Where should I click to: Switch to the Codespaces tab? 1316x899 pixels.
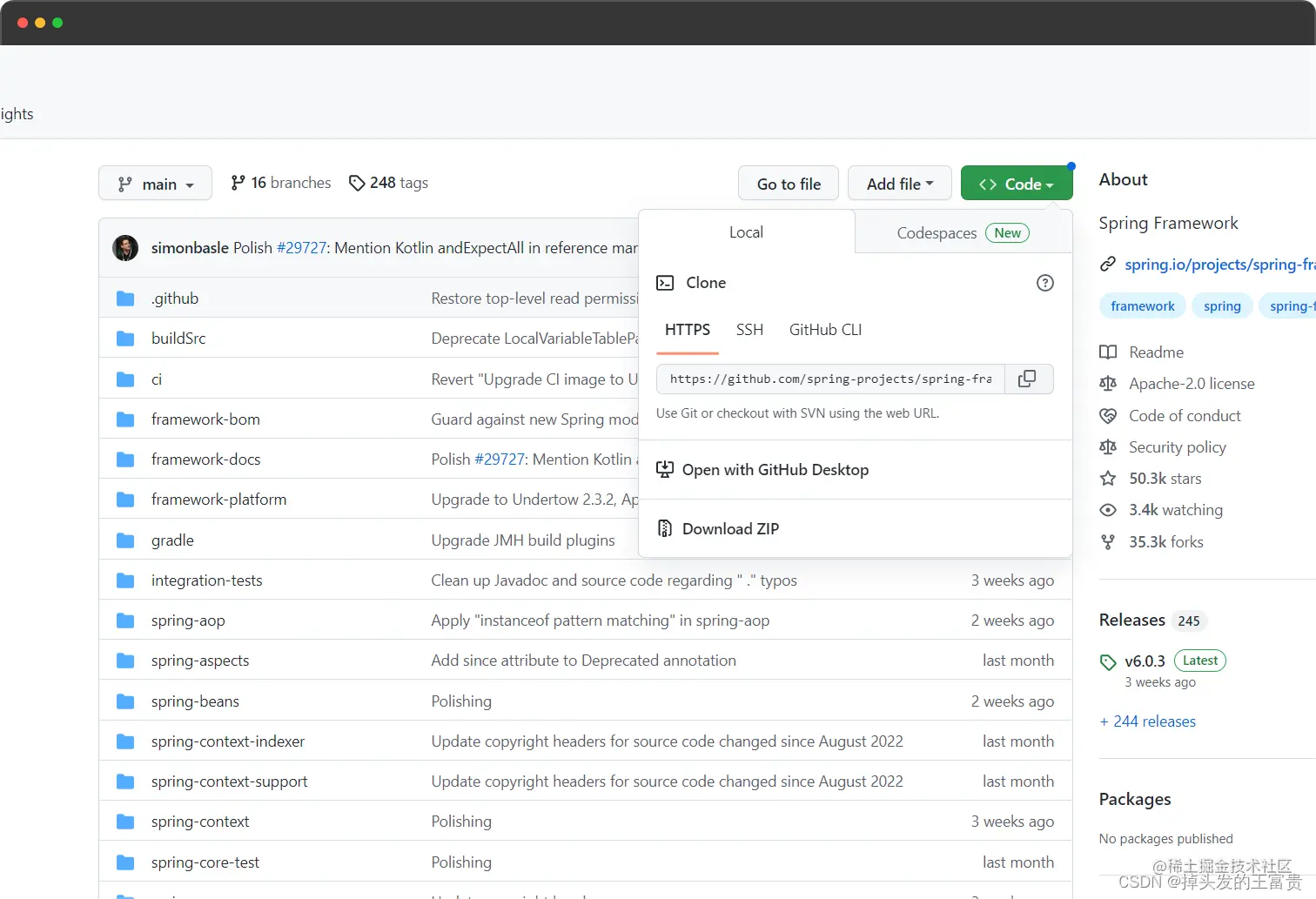click(x=963, y=233)
